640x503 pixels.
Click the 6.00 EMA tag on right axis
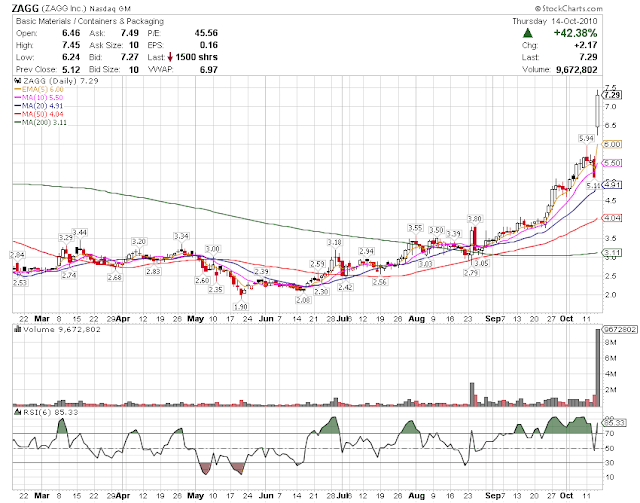[612, 144]
